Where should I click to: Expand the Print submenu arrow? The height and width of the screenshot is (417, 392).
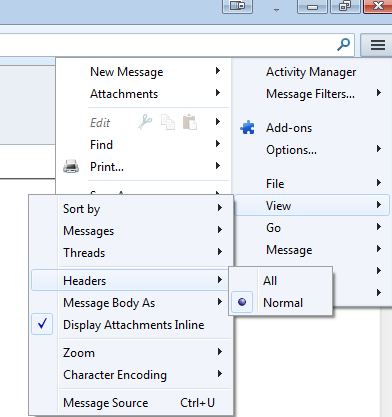pos(218,166)
